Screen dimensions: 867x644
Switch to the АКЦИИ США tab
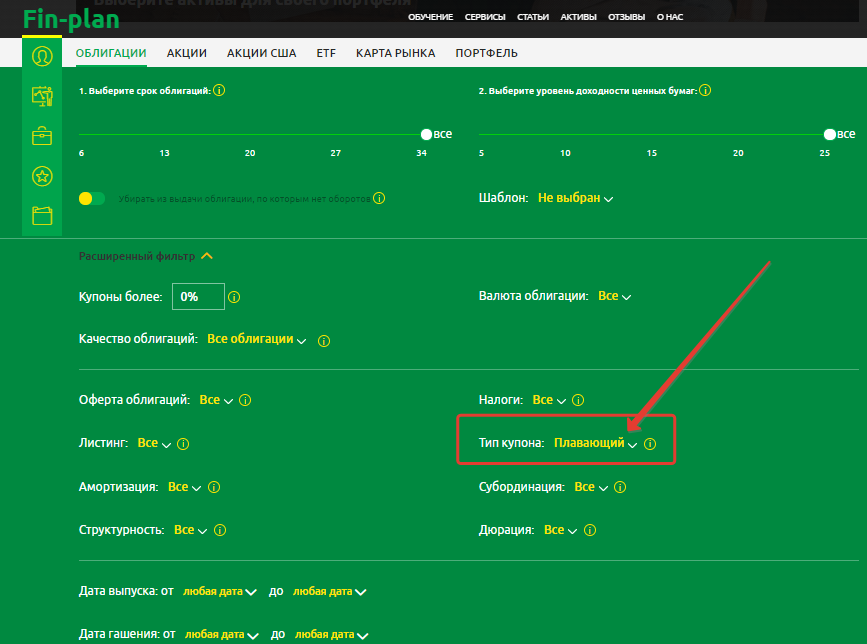click(261, 54)
